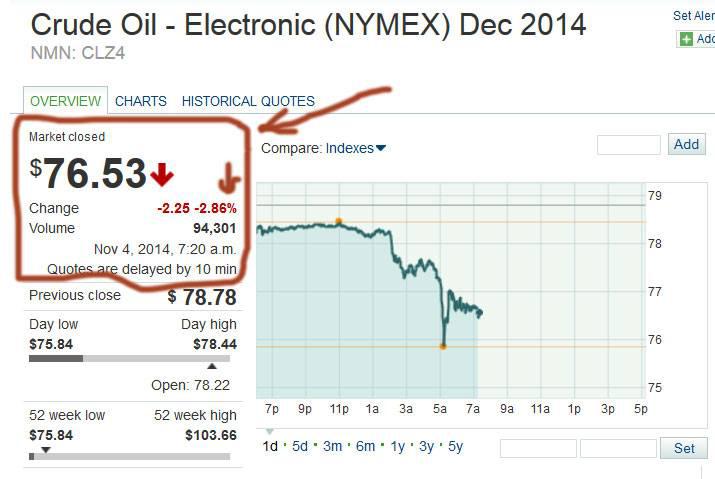Click the left date field beside Set
This screenshot has height=479, width=715.
pyautogui.click(x=538, y=448)
